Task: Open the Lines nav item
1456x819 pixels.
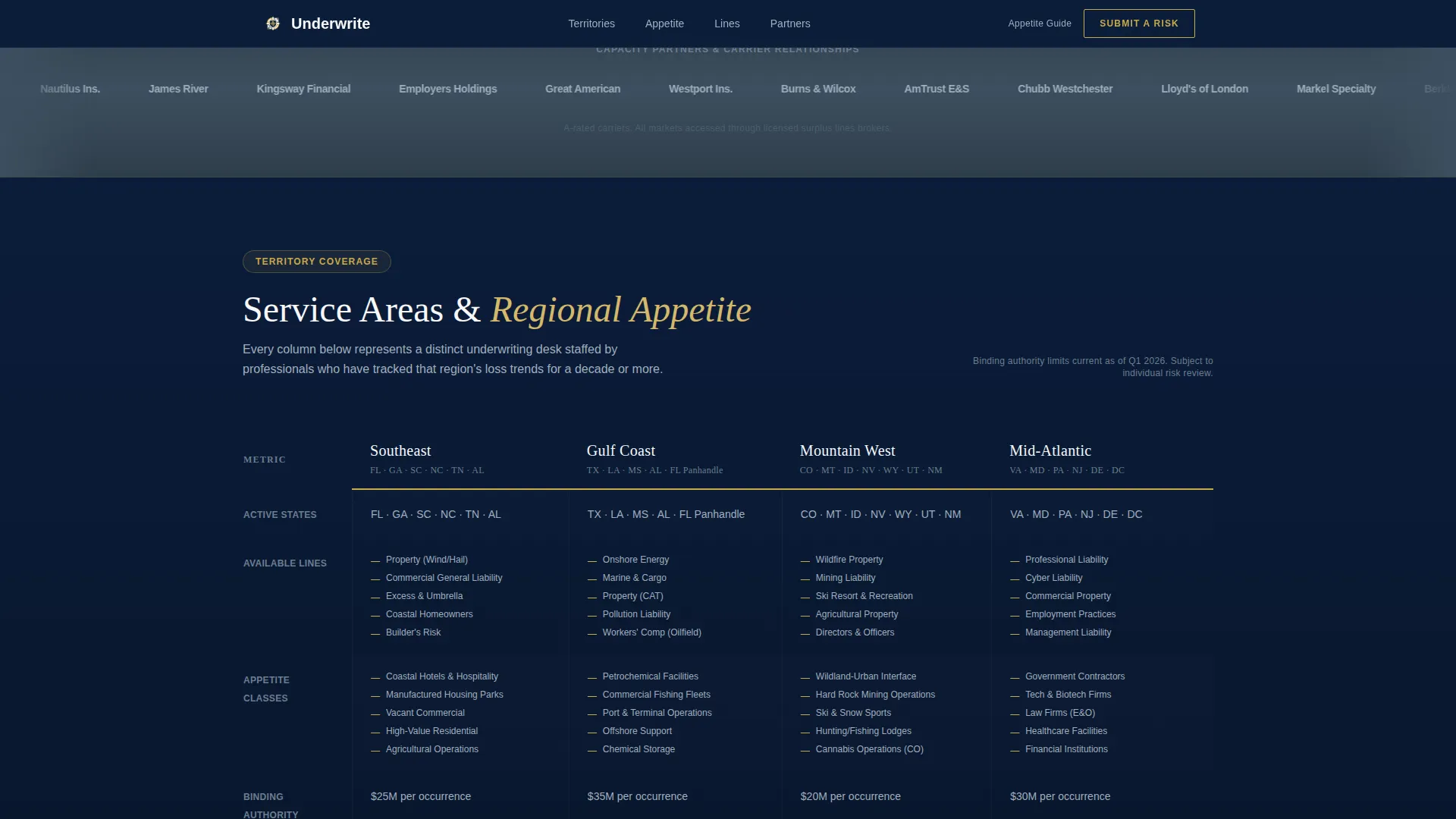Action: point(726,24)
